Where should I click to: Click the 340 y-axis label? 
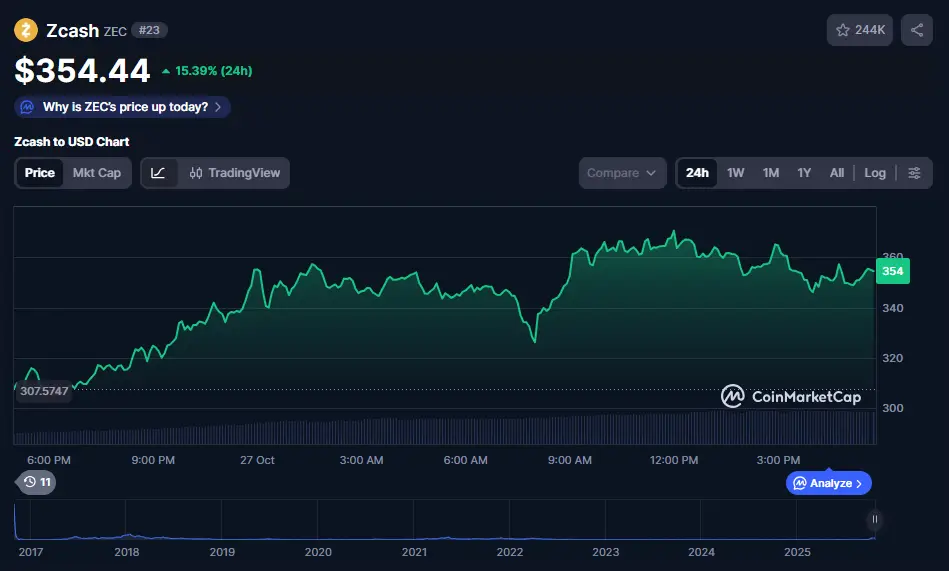(893, 308)
